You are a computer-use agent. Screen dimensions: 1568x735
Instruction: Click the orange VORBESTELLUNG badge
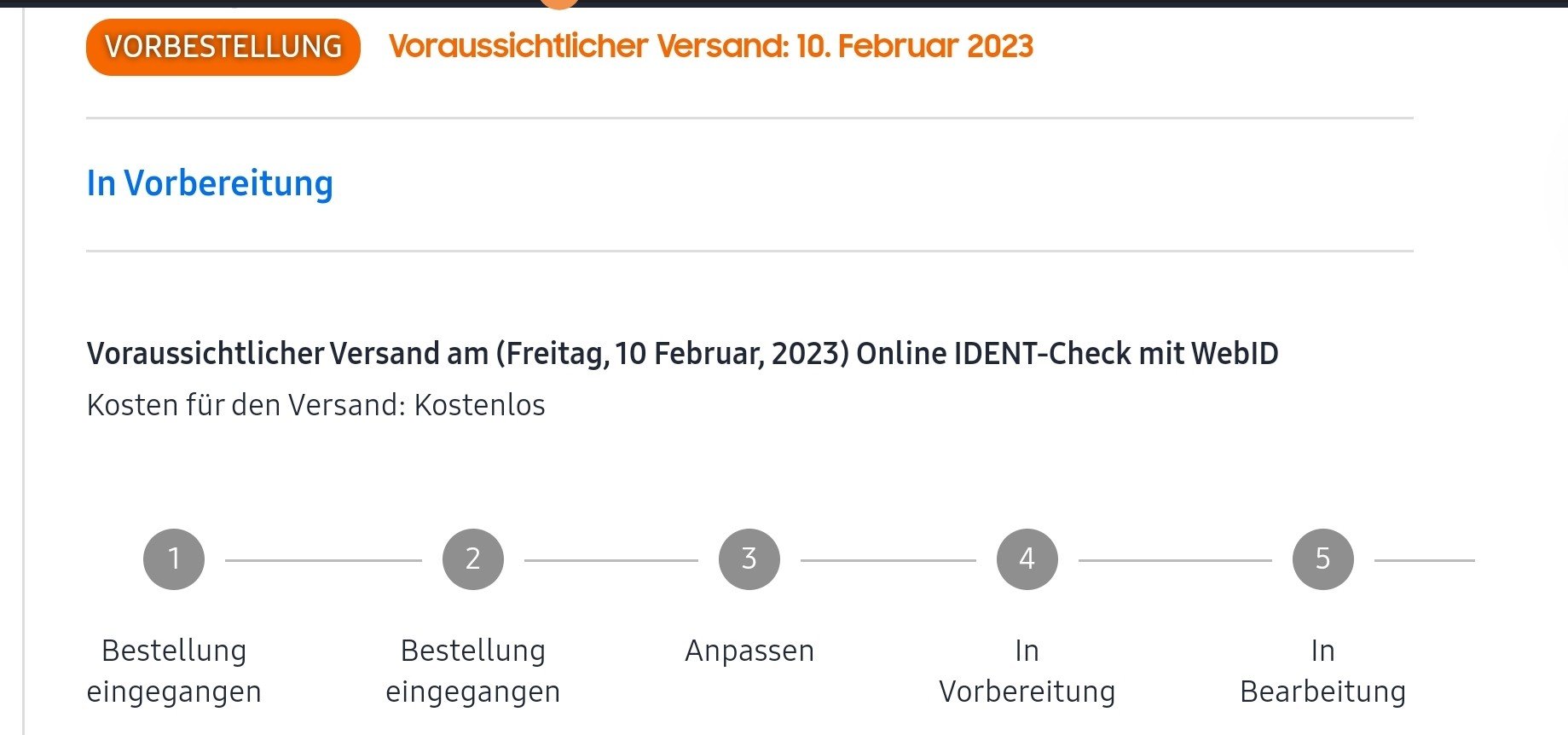(223, 47)
